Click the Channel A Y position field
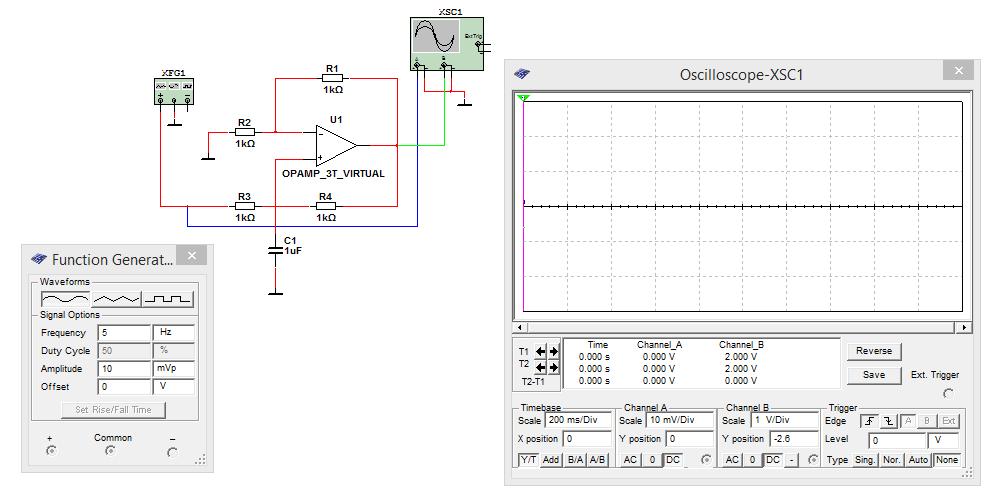The width and height of the screenshot is (990, 495). (x=689, y=439)
